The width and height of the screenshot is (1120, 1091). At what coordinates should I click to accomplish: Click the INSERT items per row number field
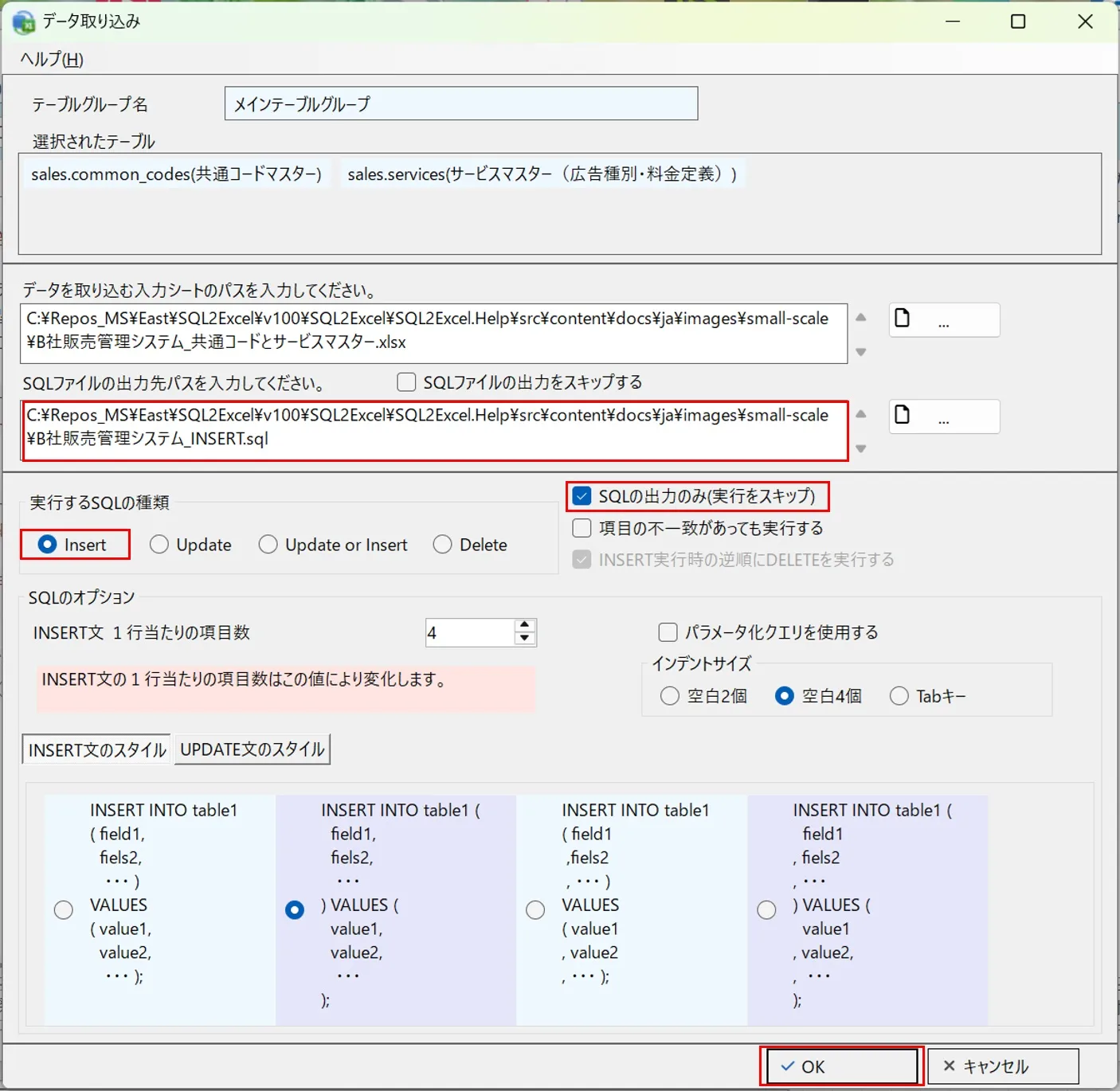(470, 632)
